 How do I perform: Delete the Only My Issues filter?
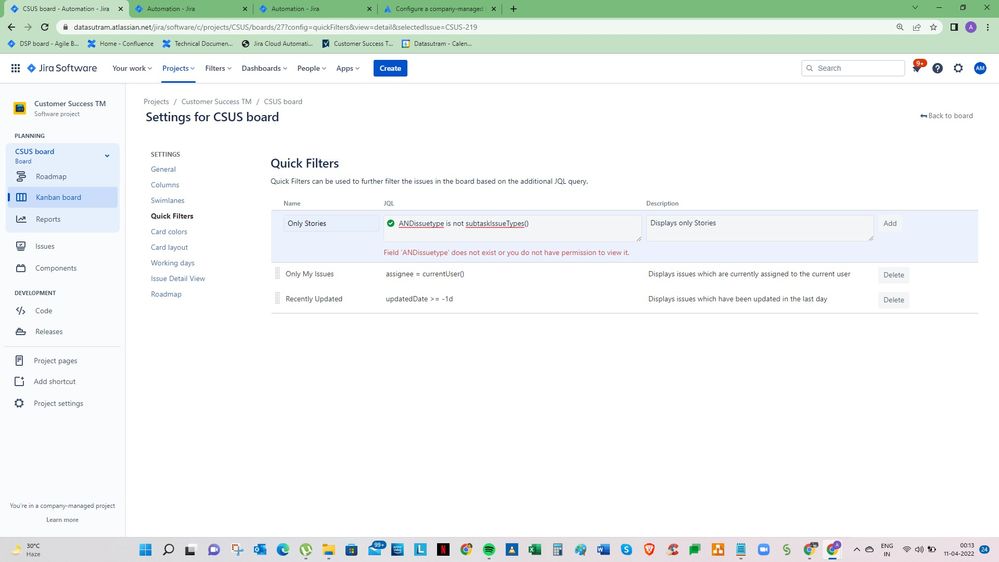point(893,275)
